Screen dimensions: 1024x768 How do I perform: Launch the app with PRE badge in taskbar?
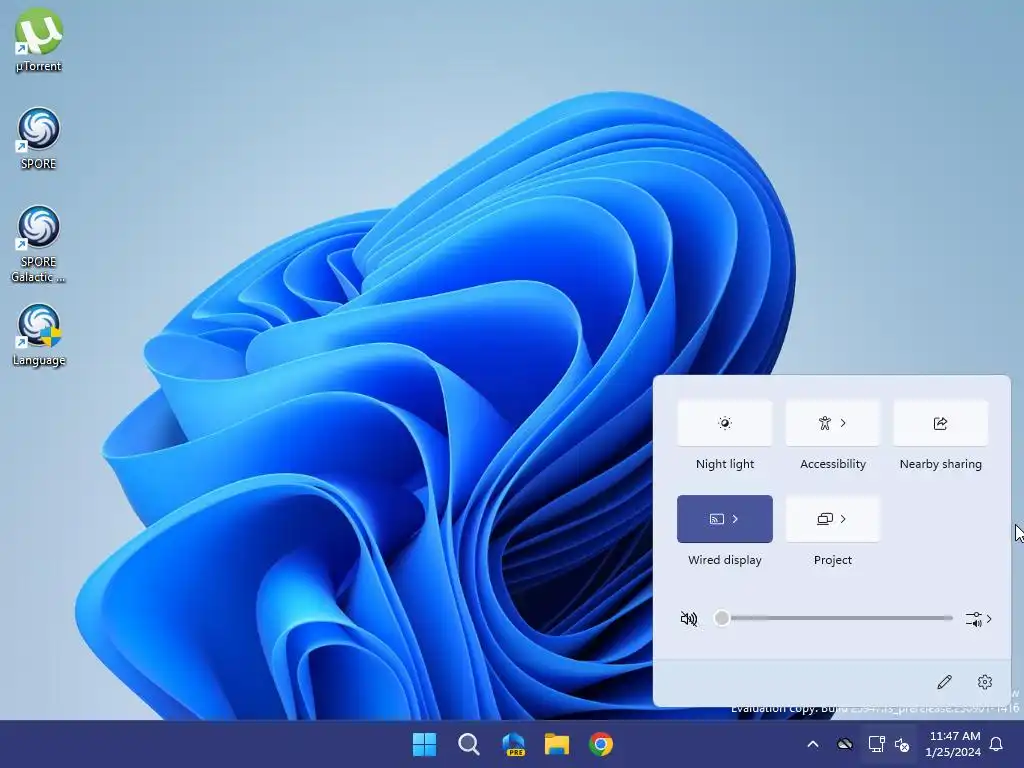[x=513, y=744]
